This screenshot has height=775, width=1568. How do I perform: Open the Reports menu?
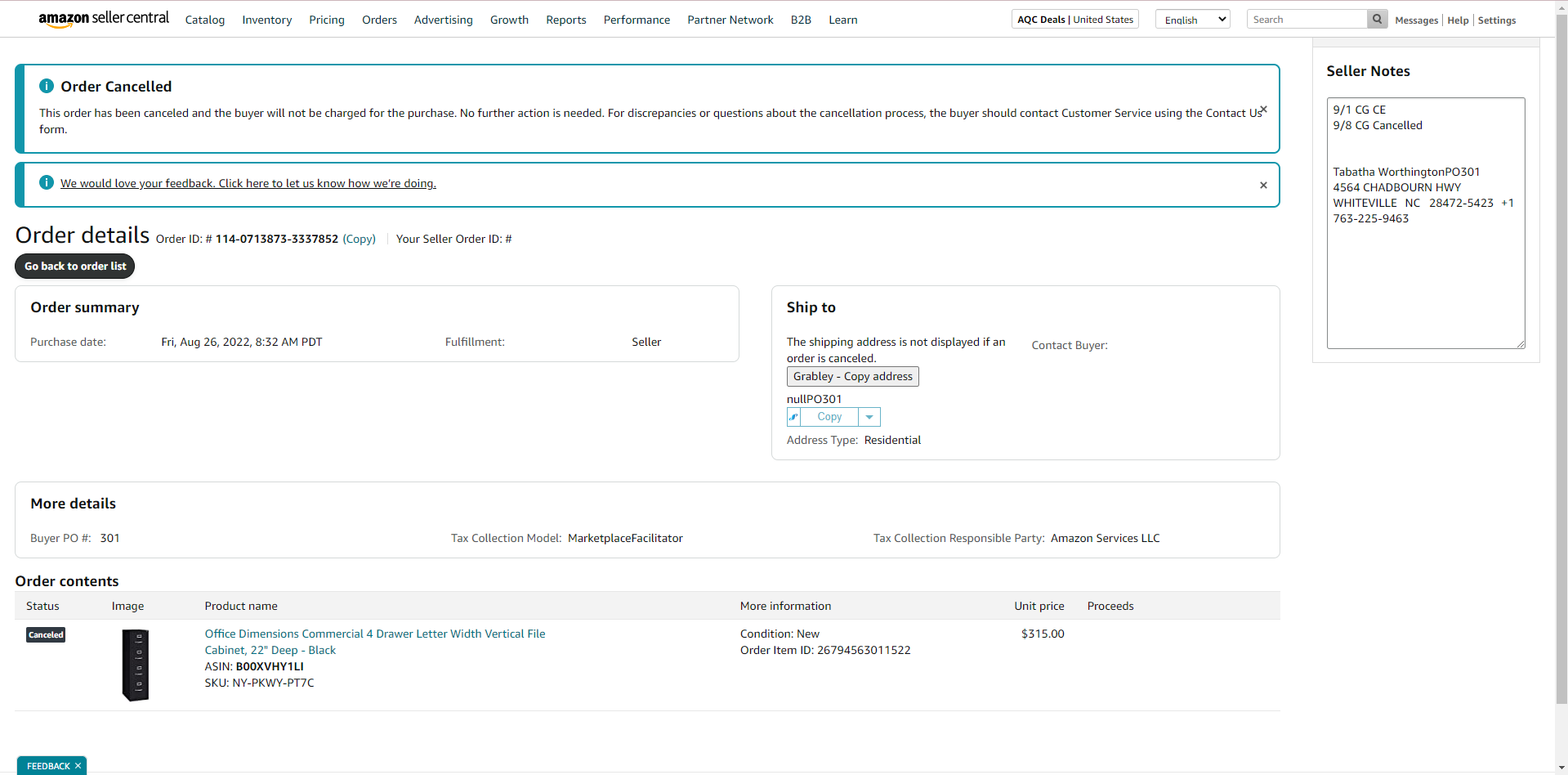pos(566,20)
